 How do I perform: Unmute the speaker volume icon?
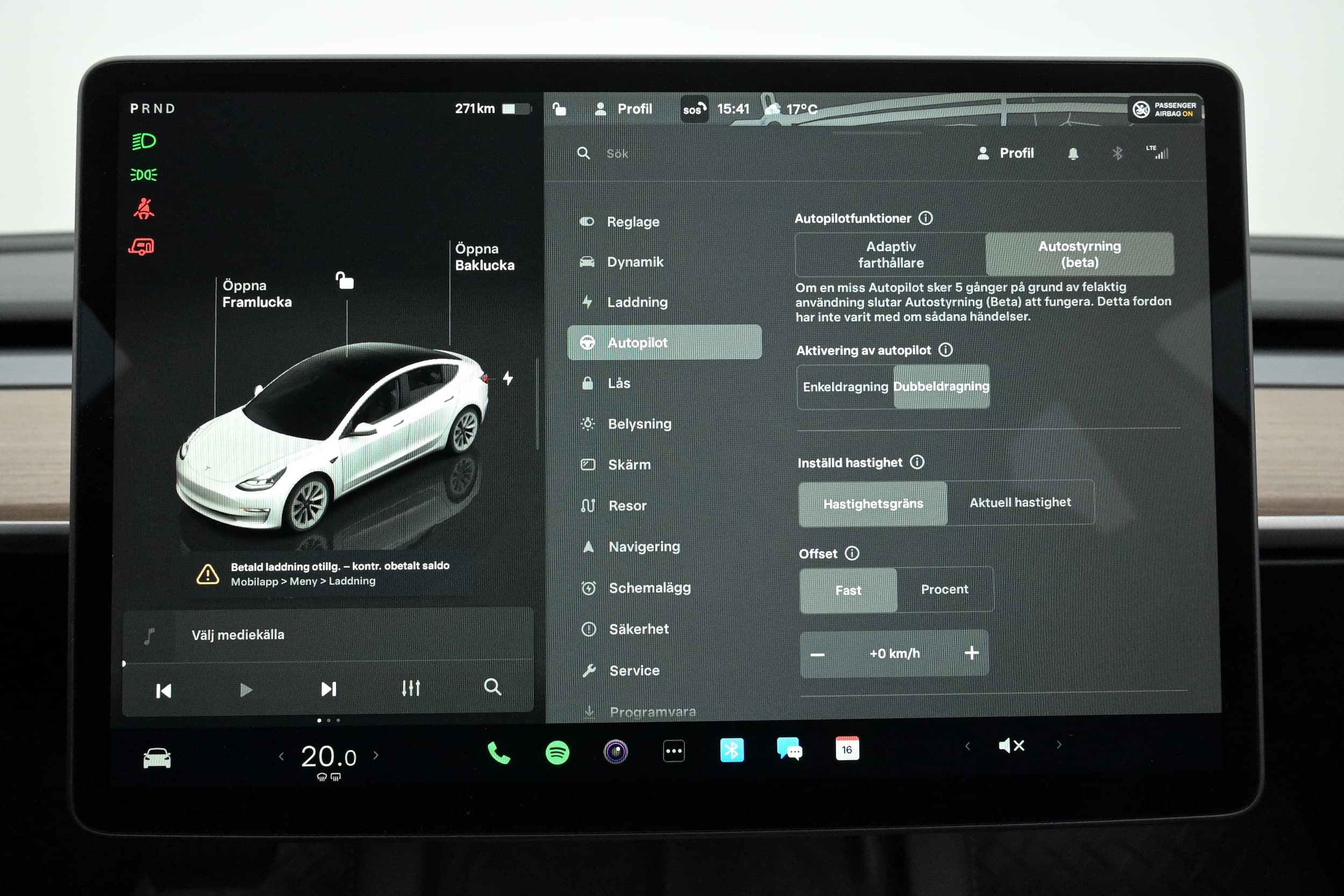click(x=1011, y=745)
